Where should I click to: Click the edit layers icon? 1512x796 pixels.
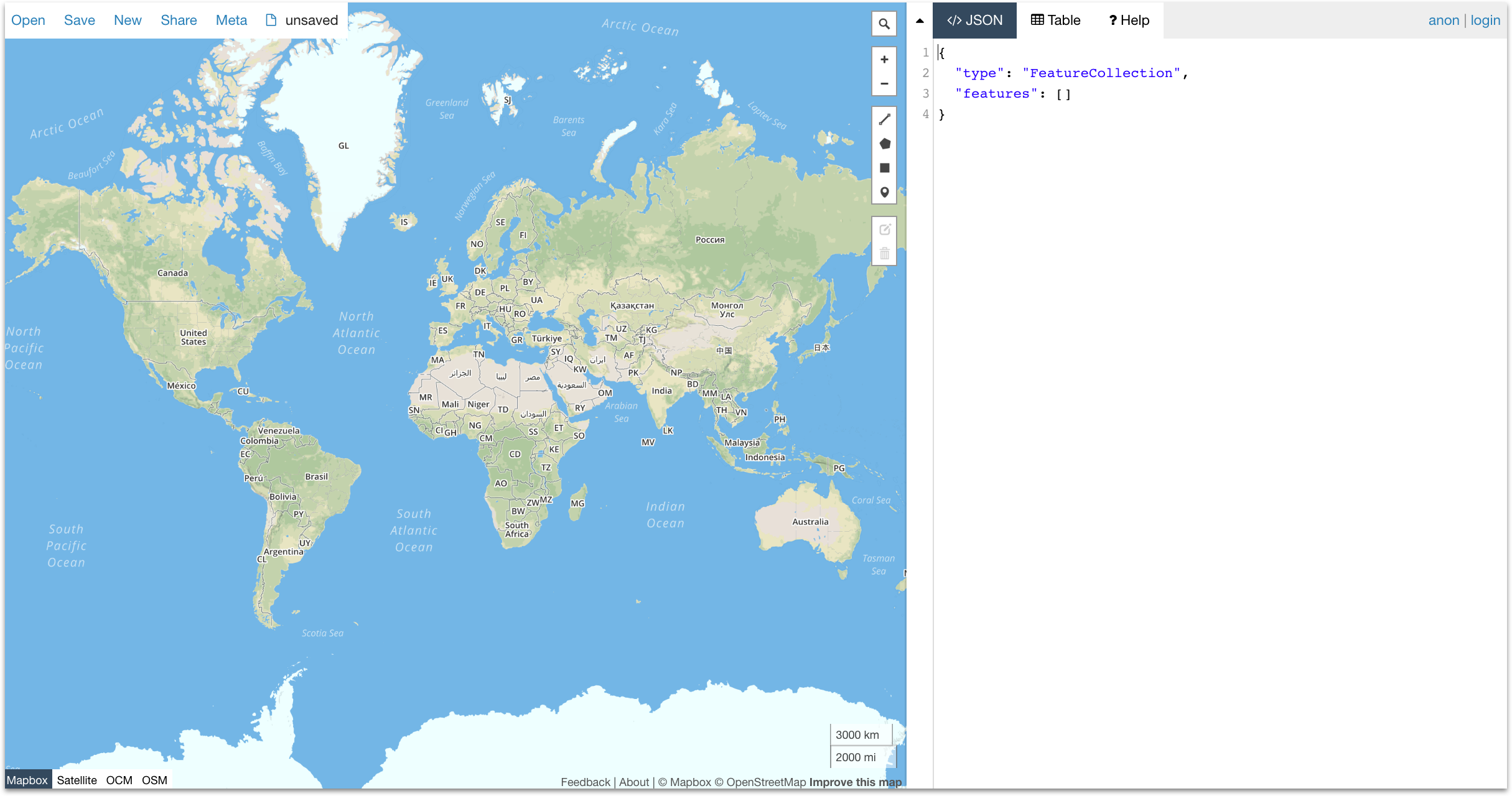tap(884, 229)
